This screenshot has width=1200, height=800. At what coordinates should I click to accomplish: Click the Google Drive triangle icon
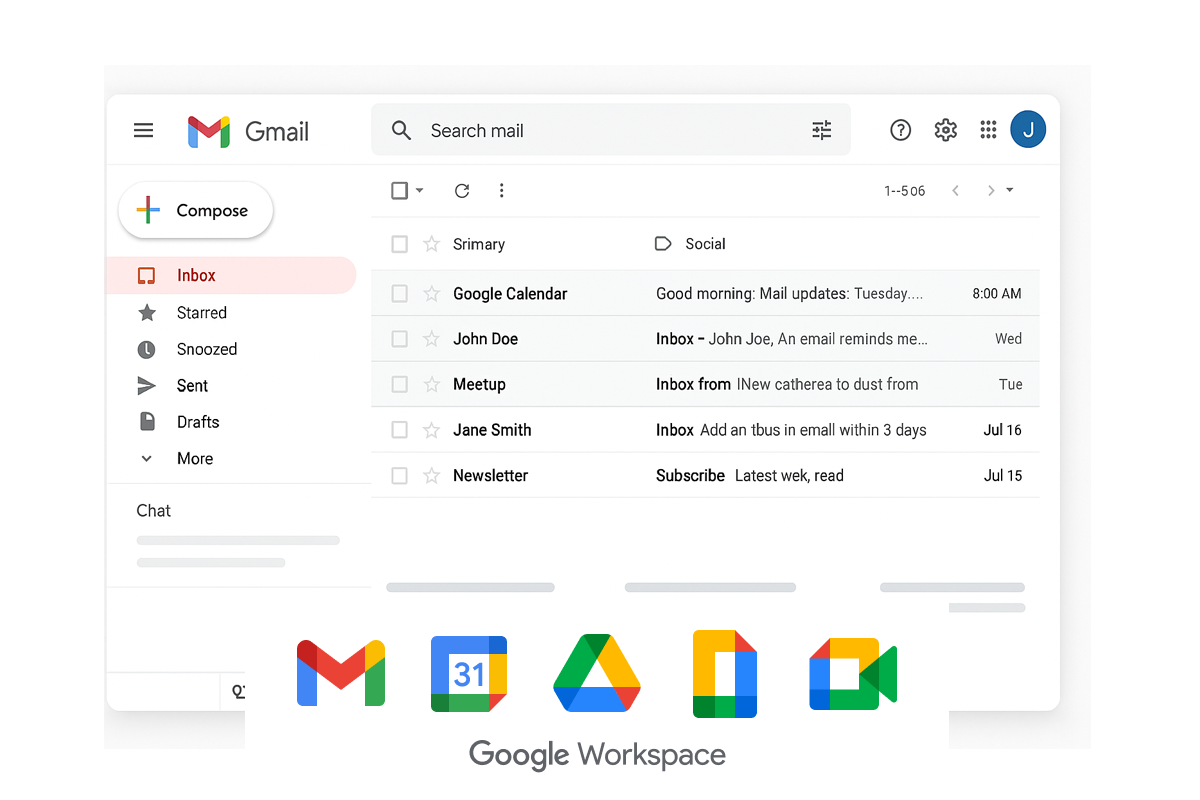pyautogui.click(x=597, y=673)
